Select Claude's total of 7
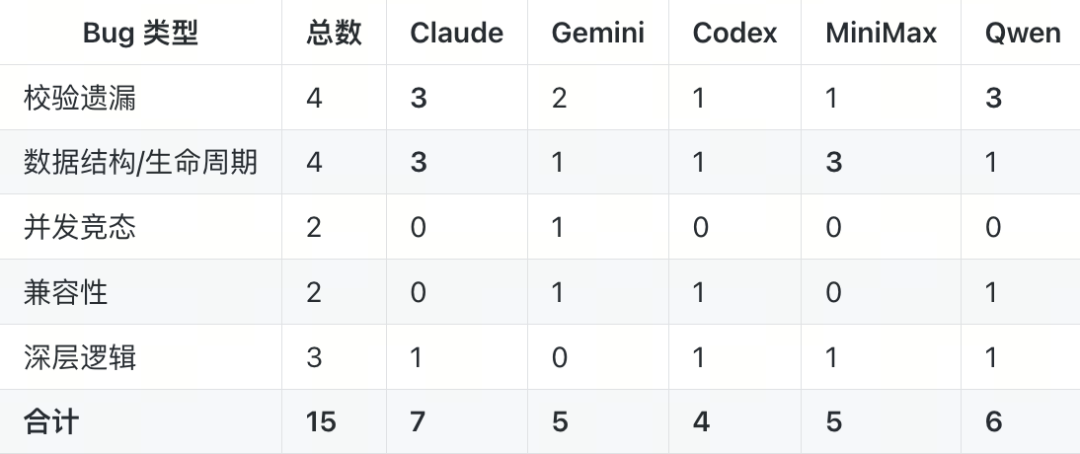The height and width of the screenshot is (454, 1080). (418, 421)
